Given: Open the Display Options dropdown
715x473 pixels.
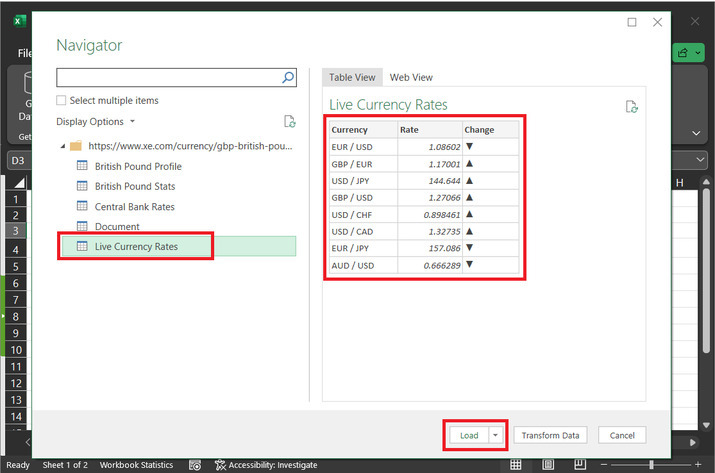Looking at the screenshot, I should pyautogui.click(x=95, y=121).
